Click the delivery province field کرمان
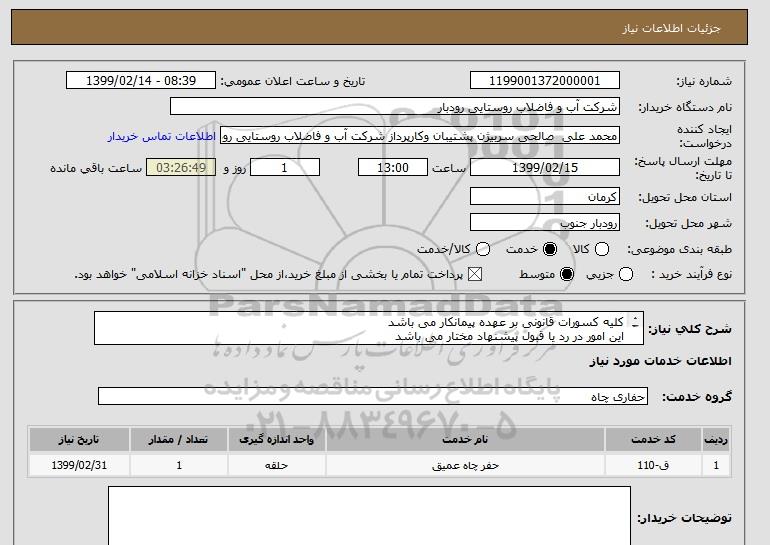770x545 pixels. [545, 196]
